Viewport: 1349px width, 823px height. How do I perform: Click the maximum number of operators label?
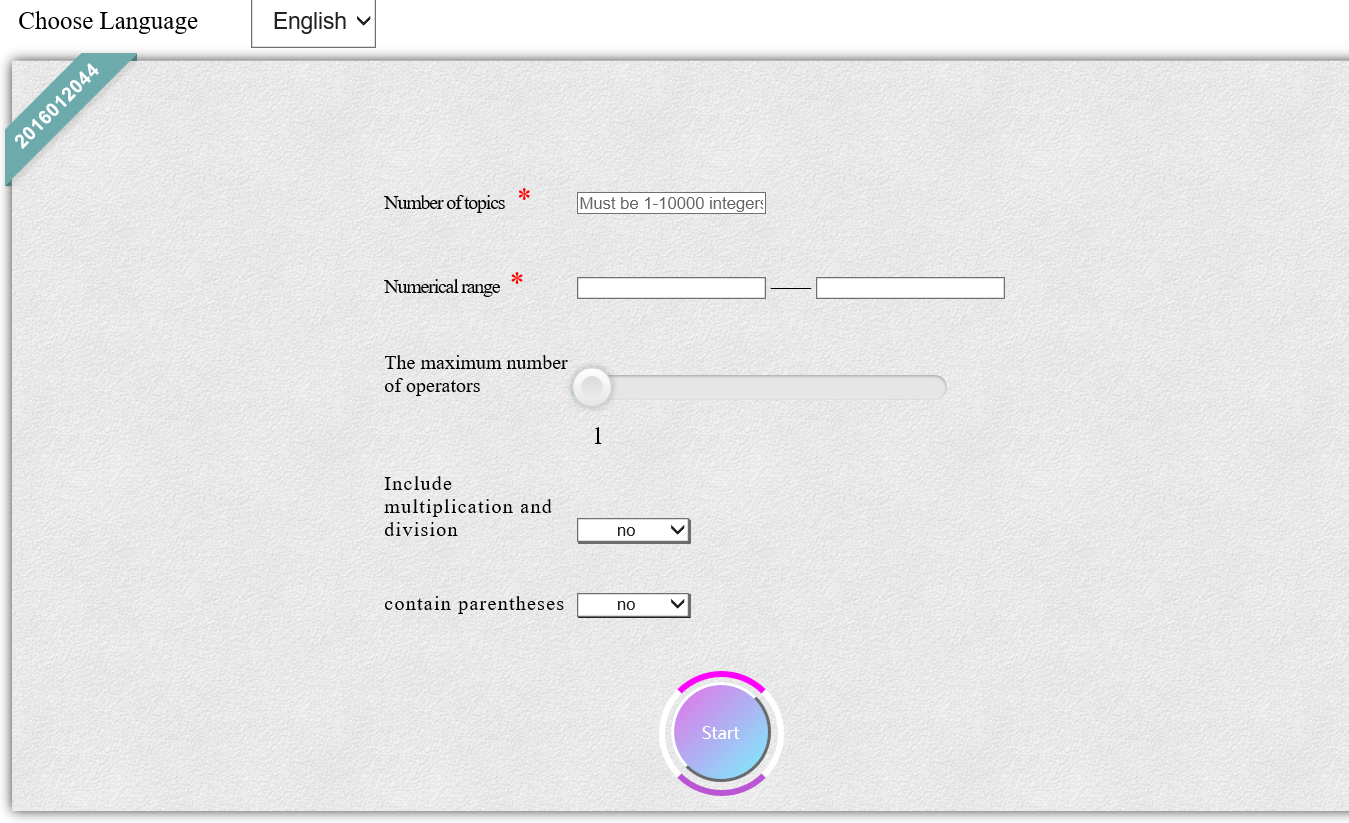pyautogui.click(x=475, y=374)
